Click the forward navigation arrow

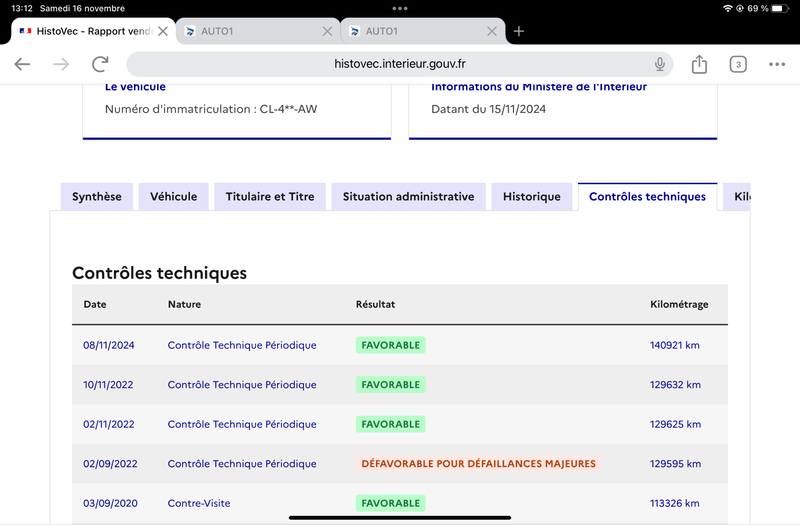pos(61,64)
